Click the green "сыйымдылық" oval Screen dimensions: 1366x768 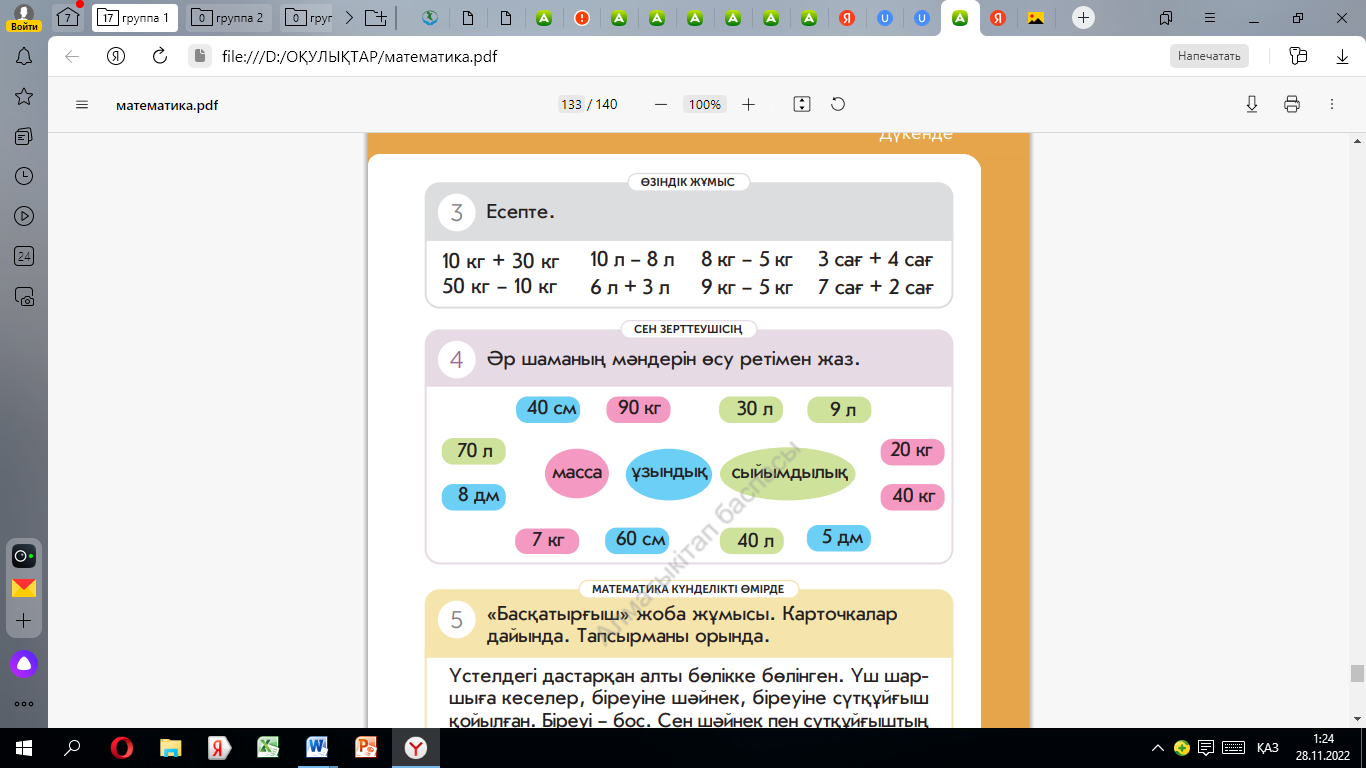[x=789, y=473]
